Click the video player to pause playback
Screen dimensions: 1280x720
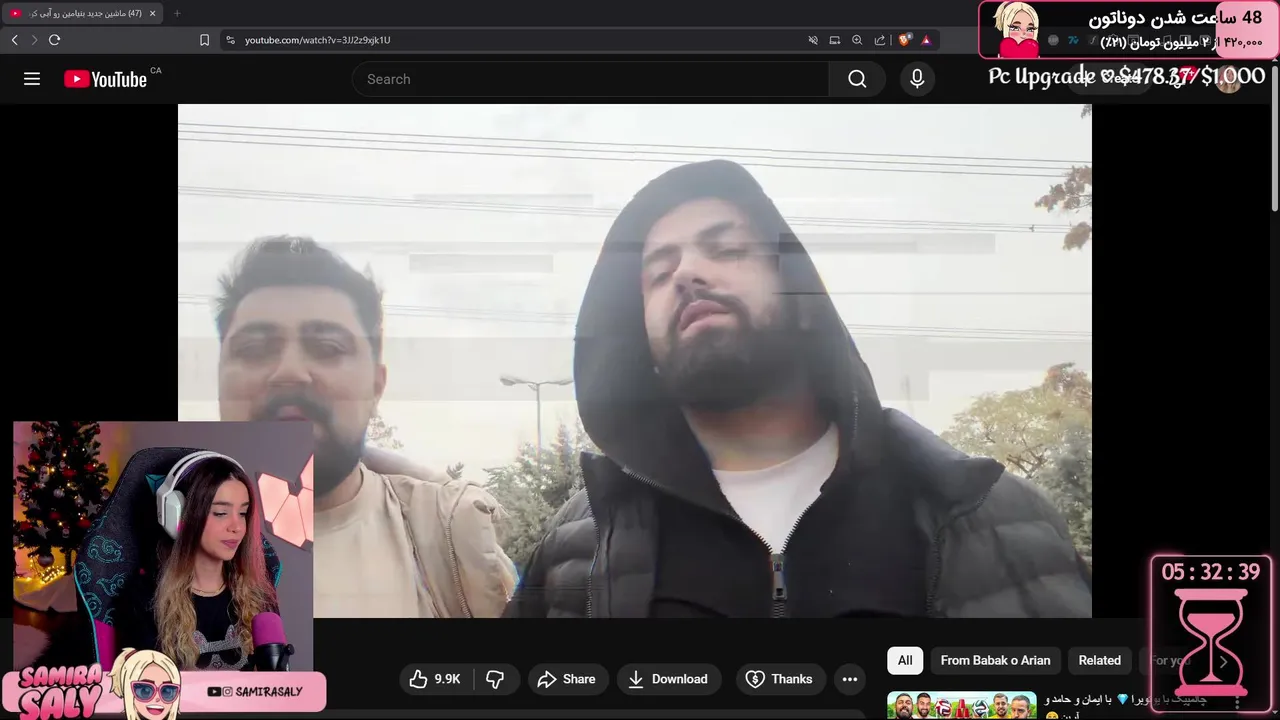[634, 360]
